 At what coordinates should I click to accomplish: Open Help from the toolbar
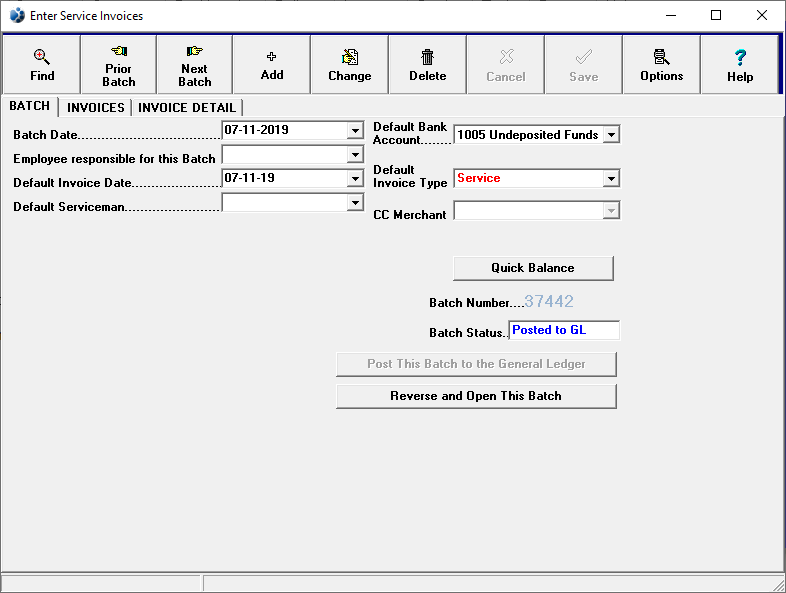click(x=740, y=58)
